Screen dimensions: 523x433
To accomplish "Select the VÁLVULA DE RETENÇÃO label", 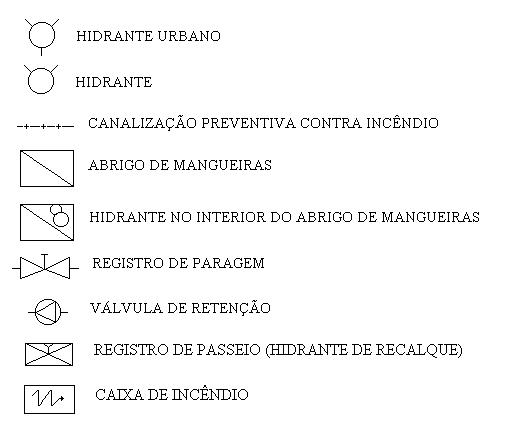I will pyautogui.click(x=180, y=307).
